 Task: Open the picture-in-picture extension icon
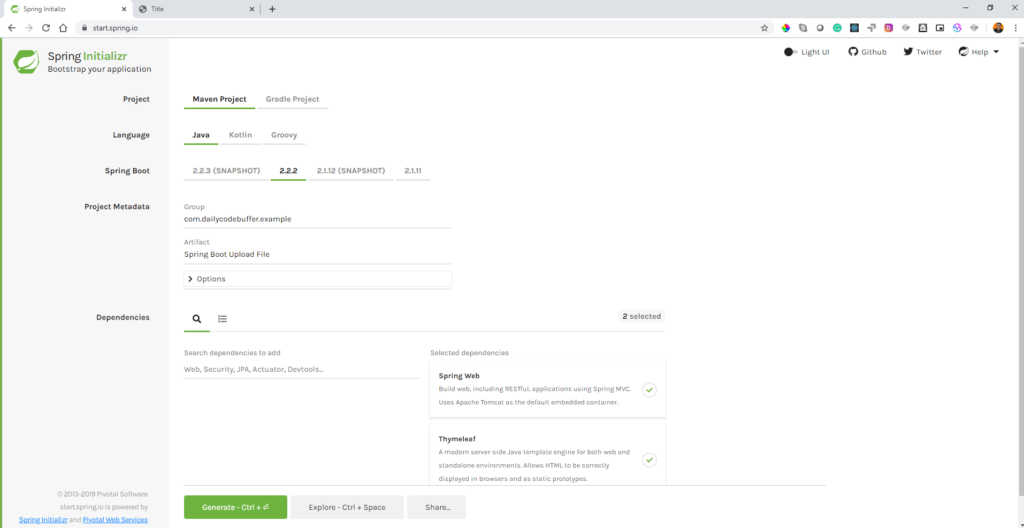tap(940, 28)
